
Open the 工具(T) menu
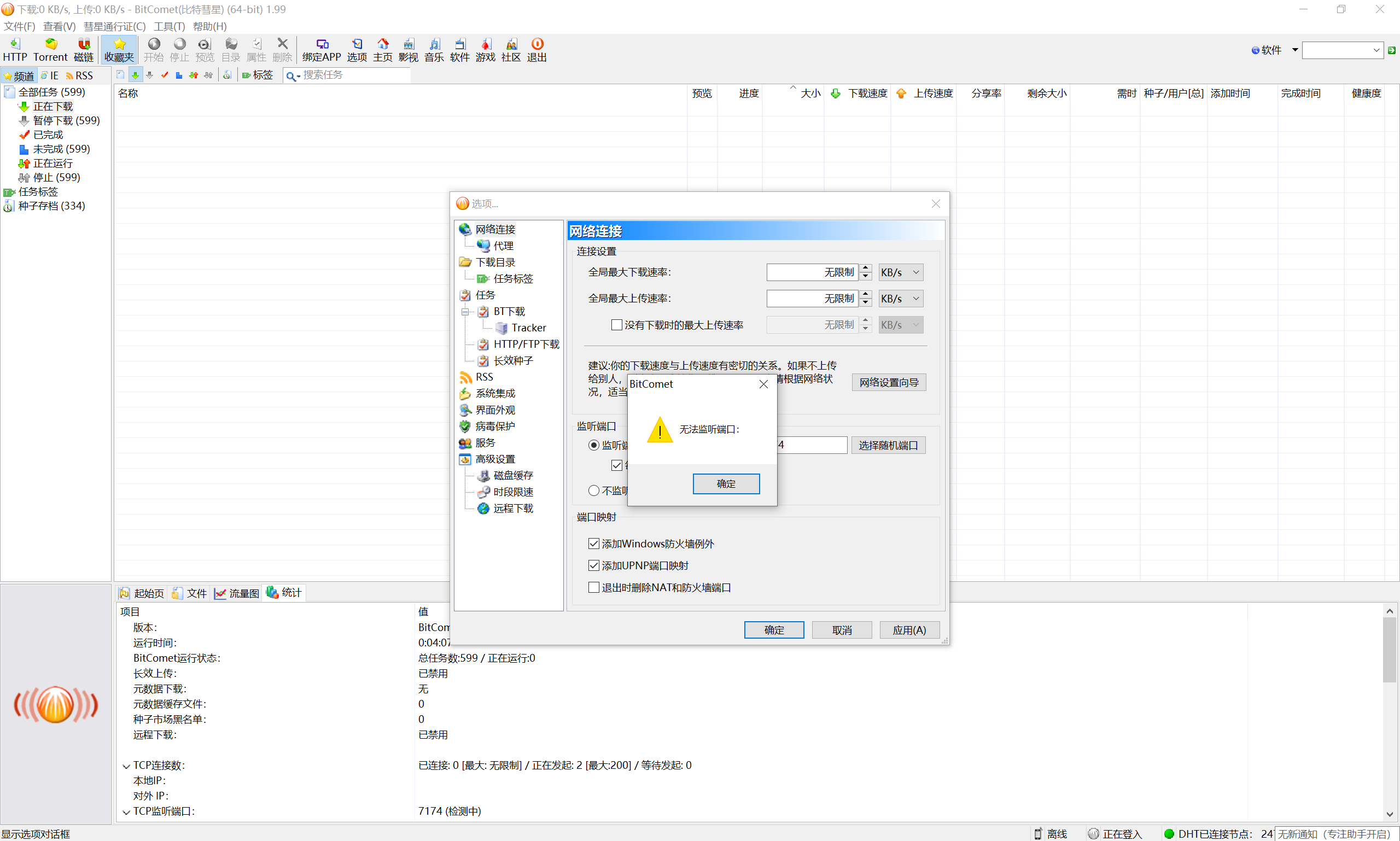(169, 26)
